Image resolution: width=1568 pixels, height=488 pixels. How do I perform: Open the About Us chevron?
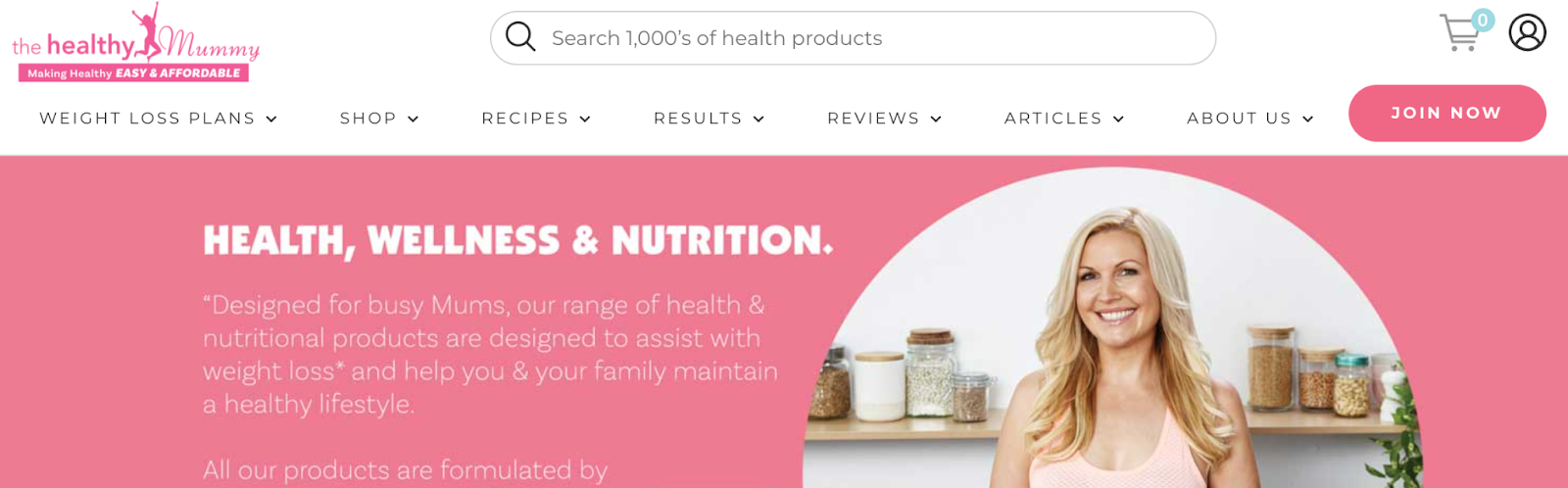(x=1307, y=119)
